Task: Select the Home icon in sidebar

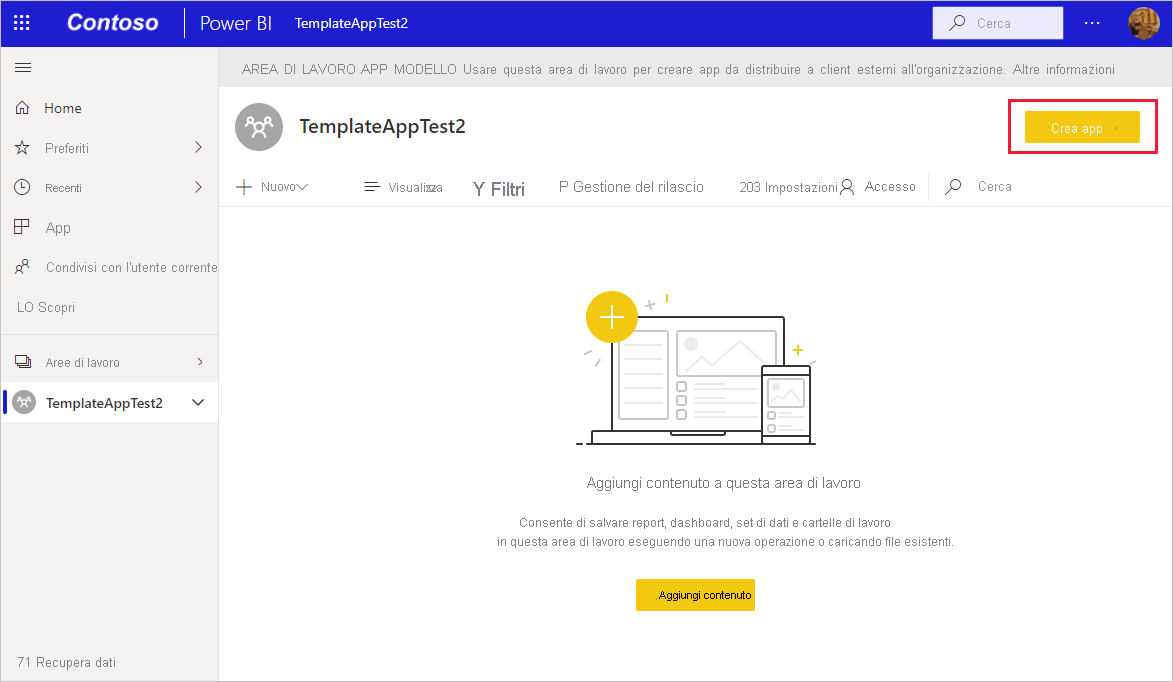Action: (x=21, y=107)
